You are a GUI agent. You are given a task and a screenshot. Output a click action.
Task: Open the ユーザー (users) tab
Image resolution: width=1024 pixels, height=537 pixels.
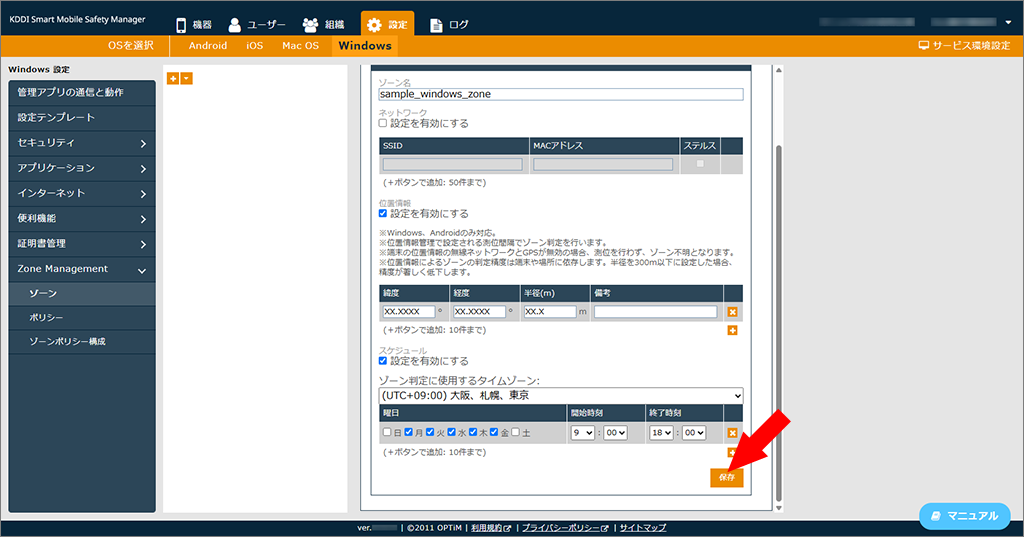[x=257, y=25]
